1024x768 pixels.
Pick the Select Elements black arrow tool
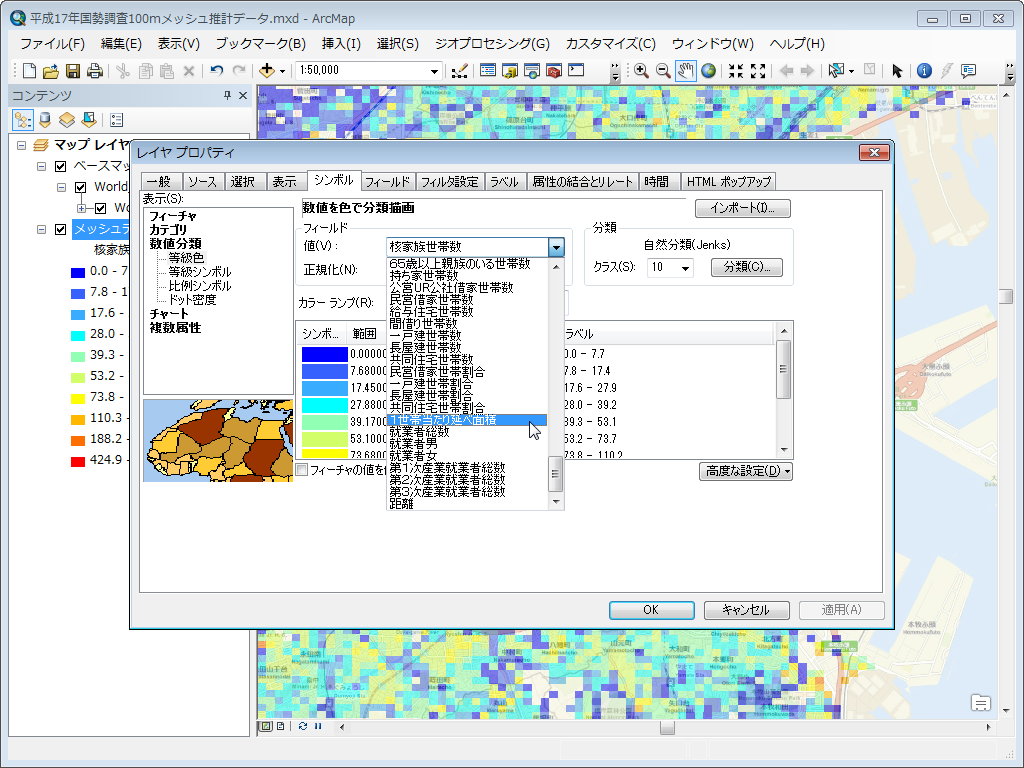click(x=897, y=71)
